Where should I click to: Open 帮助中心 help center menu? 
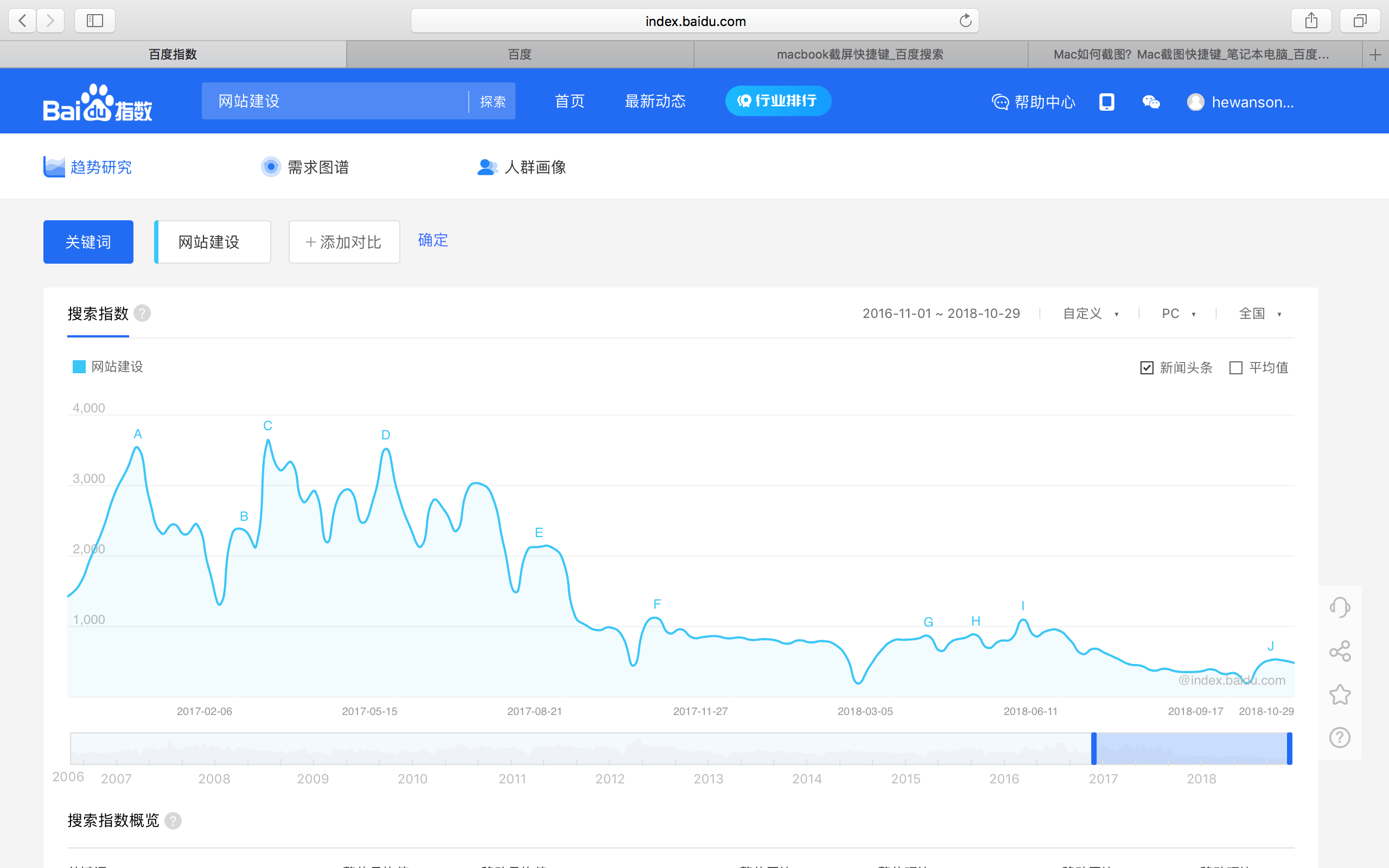[1034, 100]
